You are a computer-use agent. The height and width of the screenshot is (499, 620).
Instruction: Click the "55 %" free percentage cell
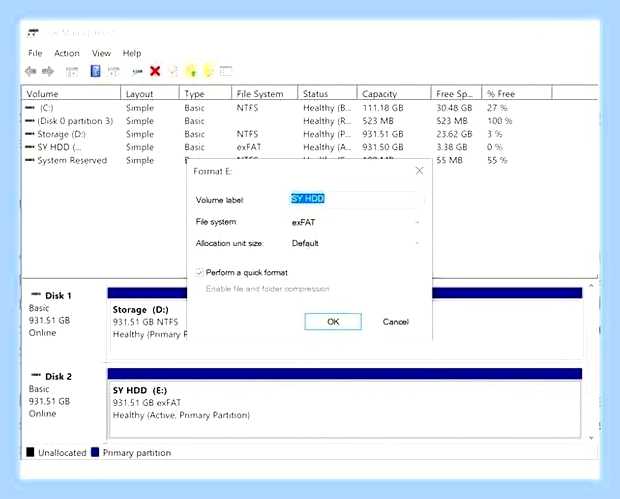[497, 160]
